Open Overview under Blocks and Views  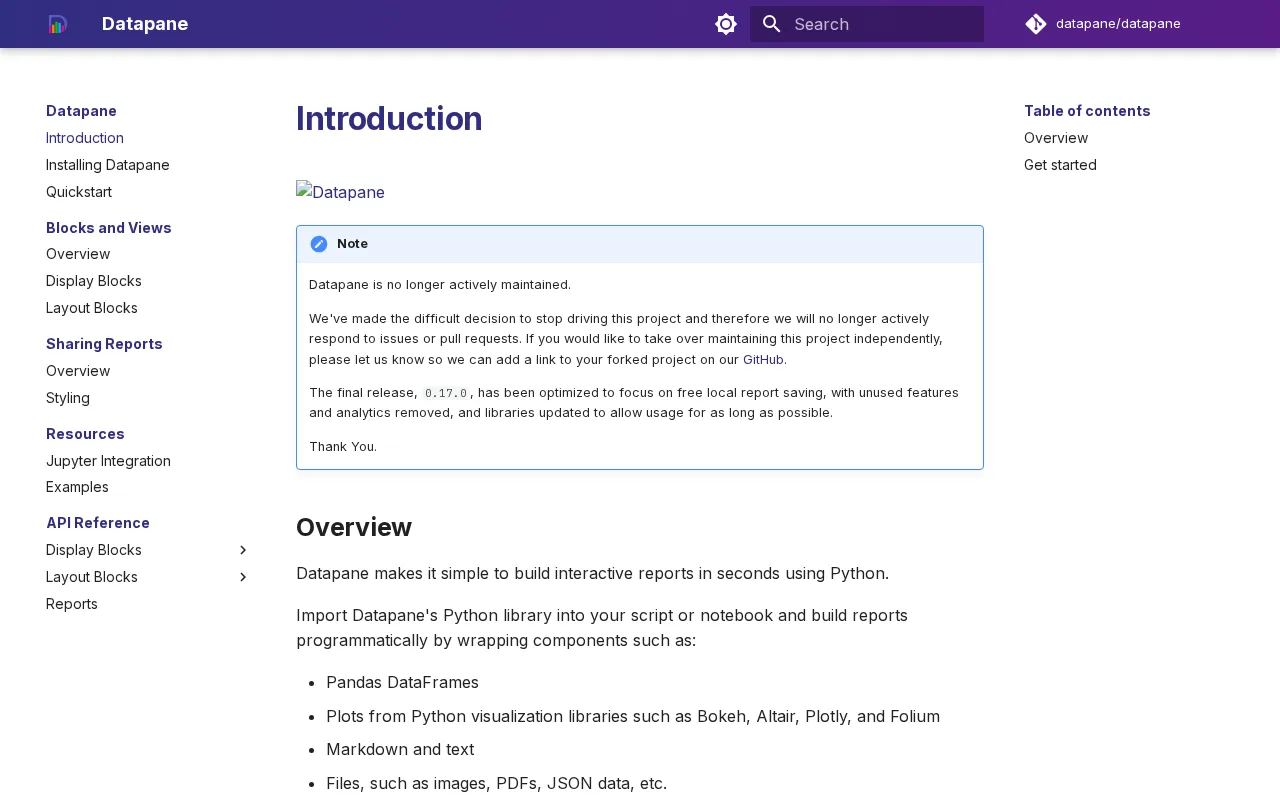coord(78,254)
